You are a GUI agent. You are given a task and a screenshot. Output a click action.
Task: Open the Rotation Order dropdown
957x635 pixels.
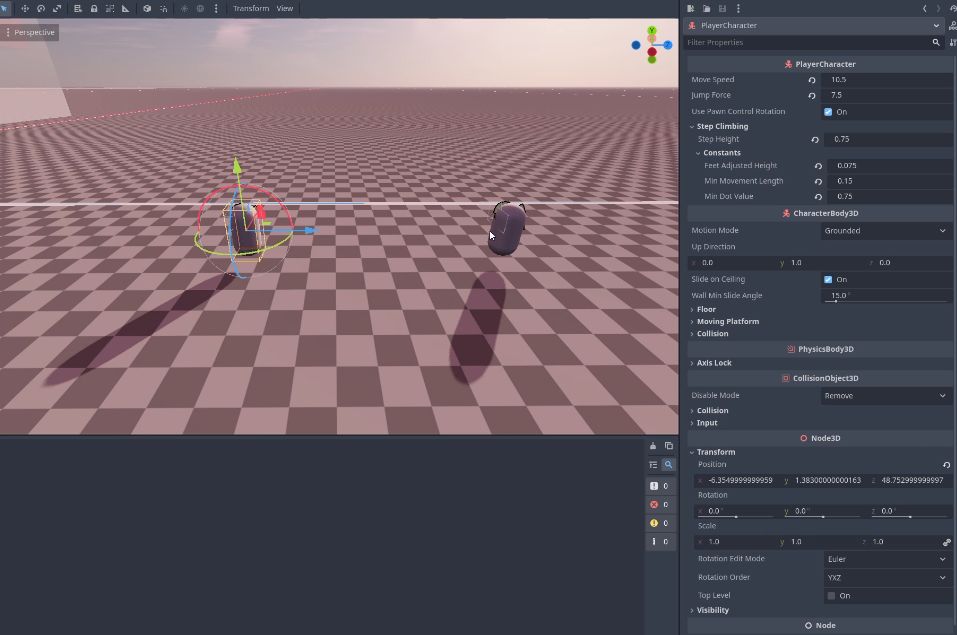point(885,578)
